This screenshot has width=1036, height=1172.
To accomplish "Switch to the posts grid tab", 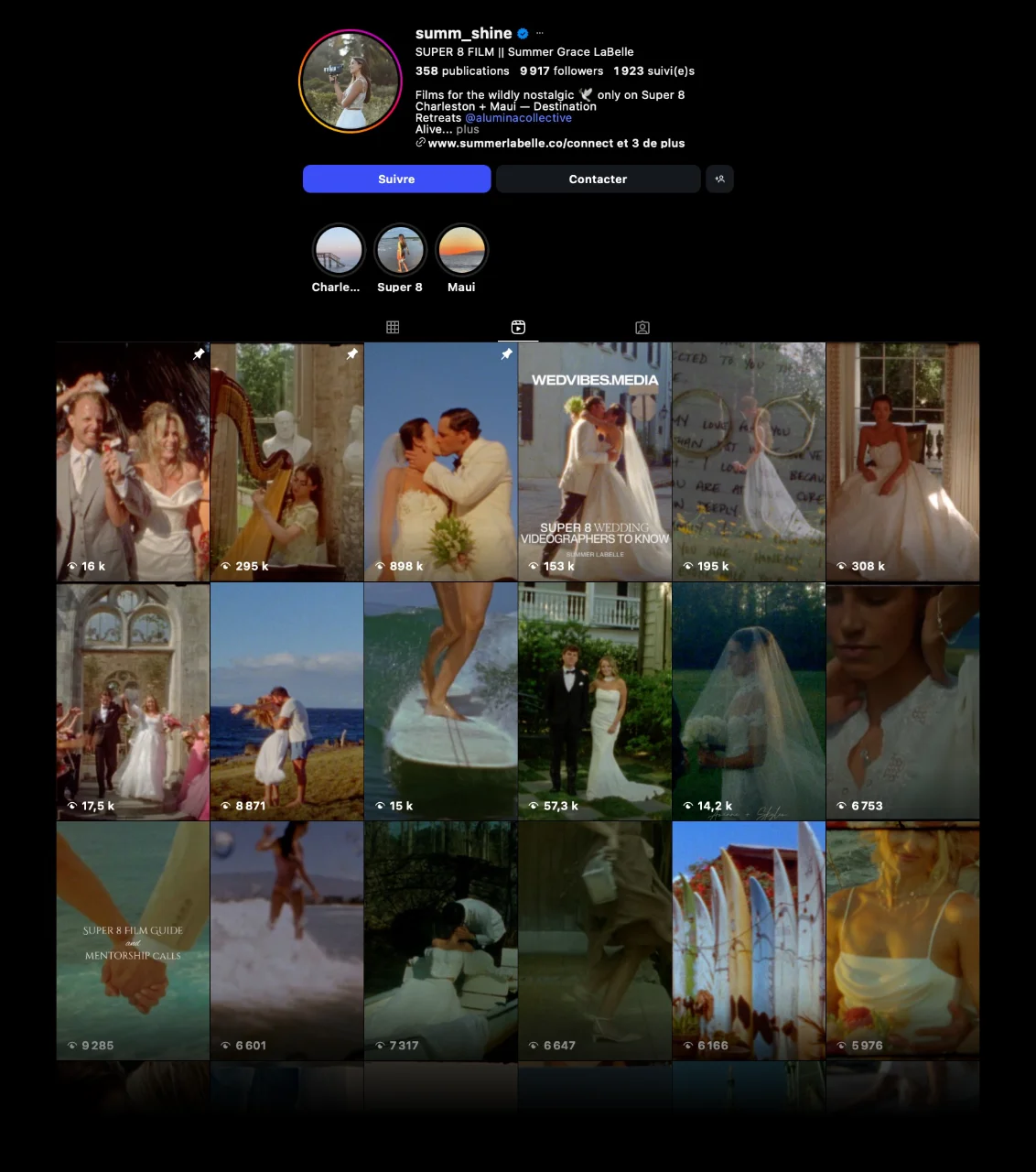I will (393, 327).
